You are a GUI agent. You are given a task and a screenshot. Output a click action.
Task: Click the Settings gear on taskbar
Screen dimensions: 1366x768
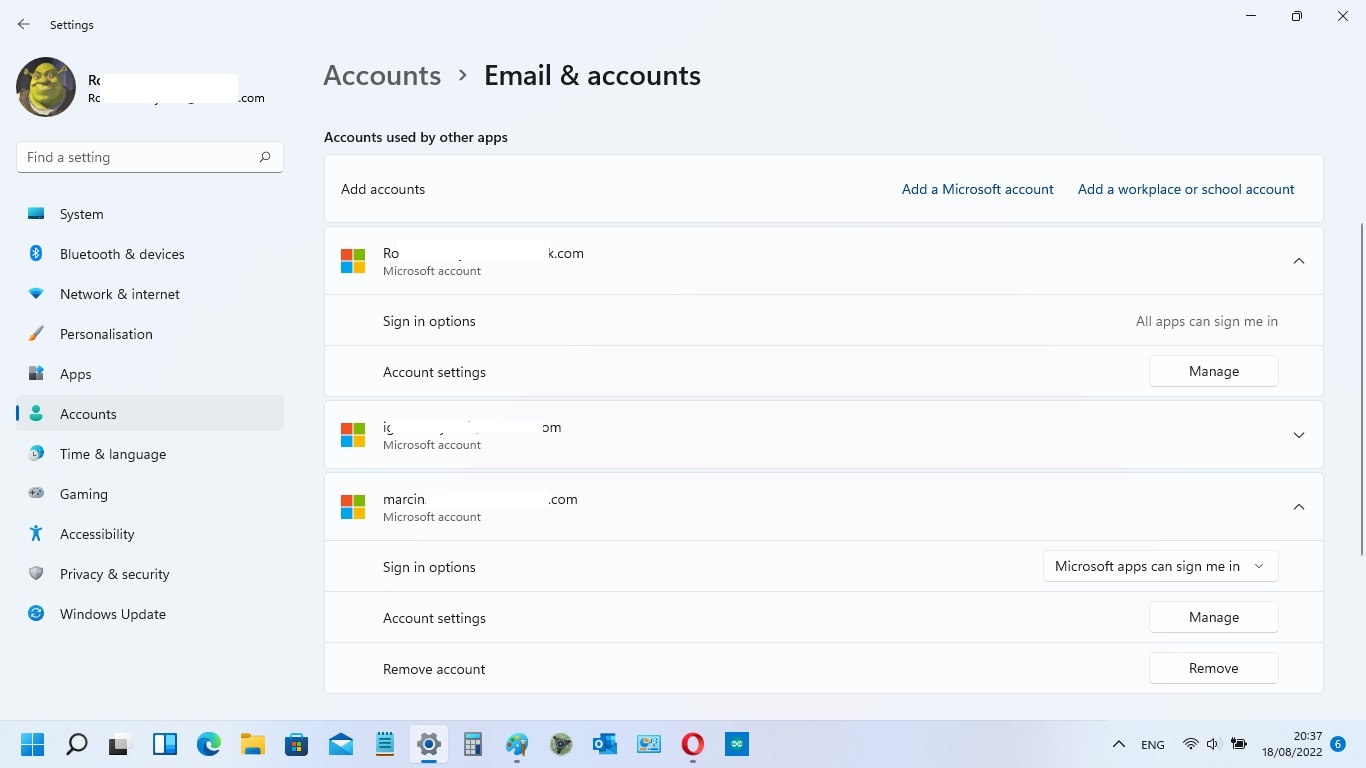tap(429, 744)
